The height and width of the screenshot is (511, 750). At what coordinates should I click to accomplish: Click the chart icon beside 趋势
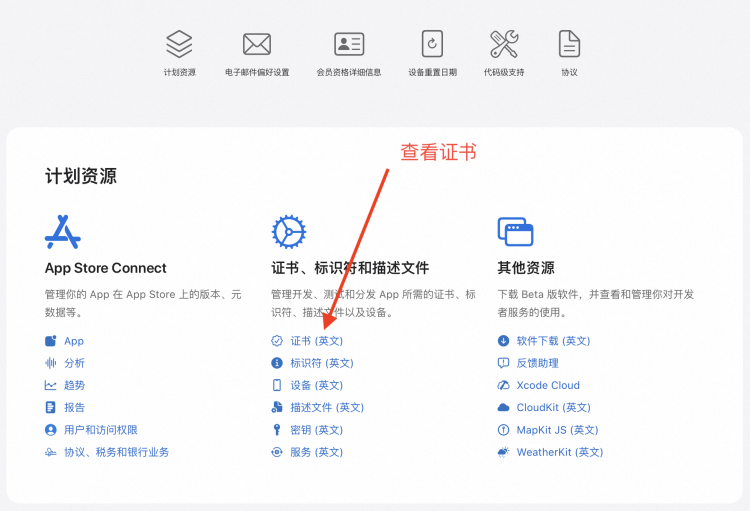[x=51, y=385]
